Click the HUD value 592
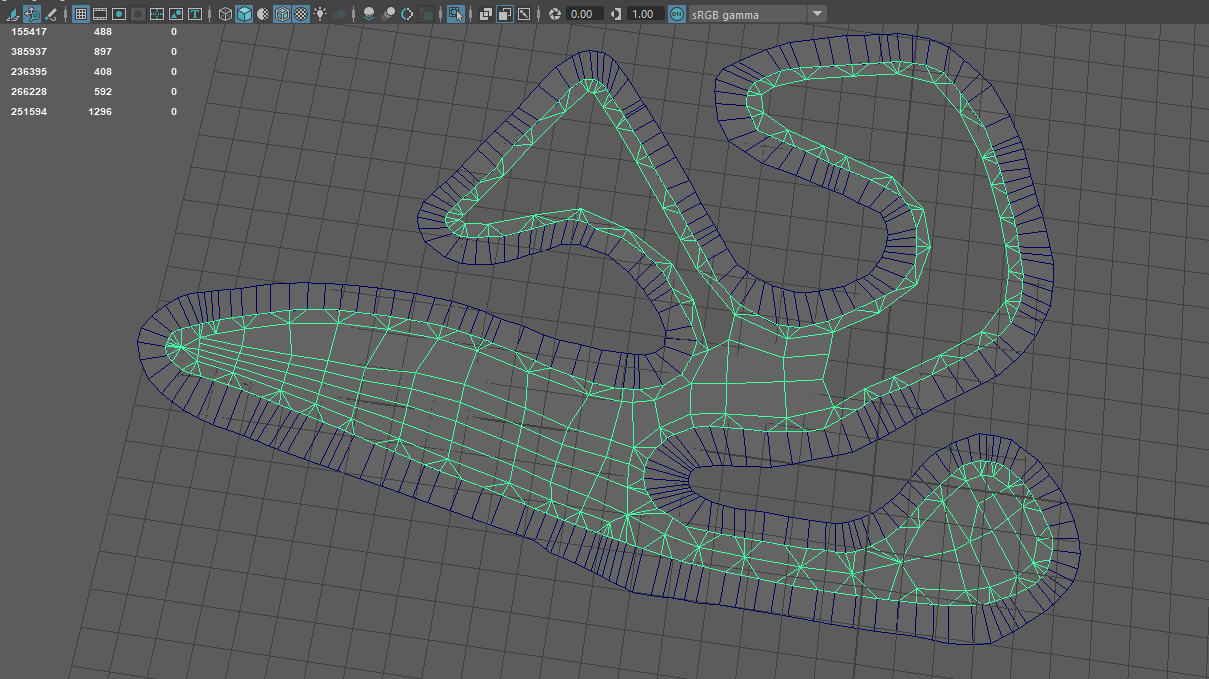Image resolution: width=1209 pixels, height=679 pixels. click(x=103, y=92)
